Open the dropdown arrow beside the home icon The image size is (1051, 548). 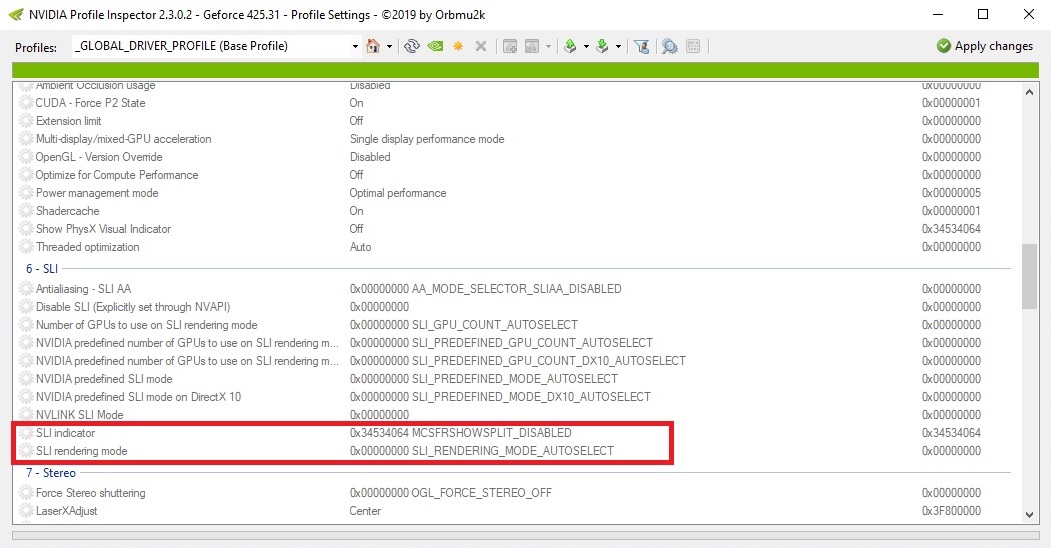pos(389,47)
